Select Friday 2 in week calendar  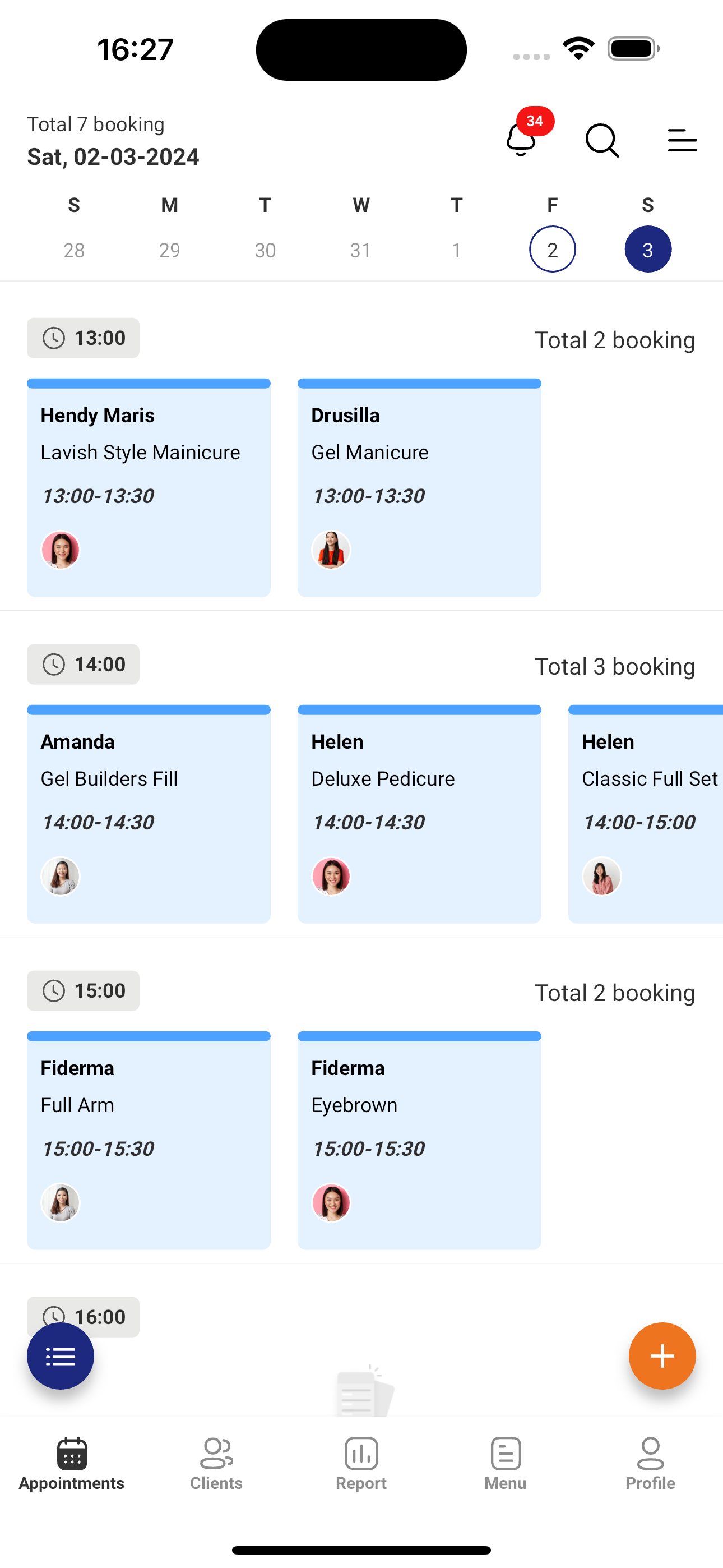coord(552,250)
